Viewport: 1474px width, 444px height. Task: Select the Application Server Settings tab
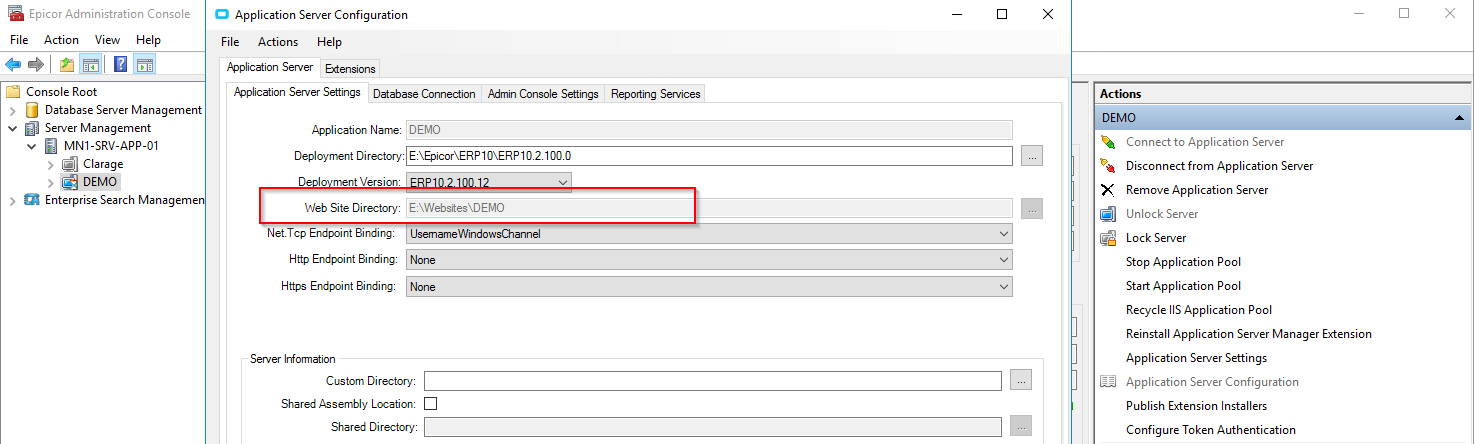tap(297, 93)
